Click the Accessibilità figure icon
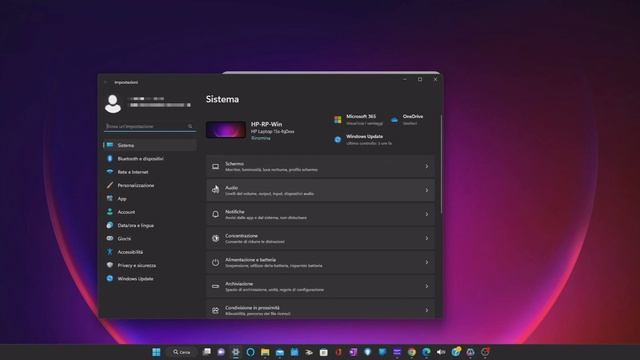 [110, 252]
